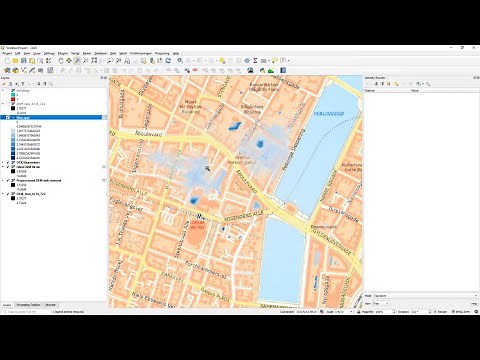Enable the DSM raster layer checkbox
The height and width of the screenshot is (360, 480).
pyautogui.click(x=8, y=104)
